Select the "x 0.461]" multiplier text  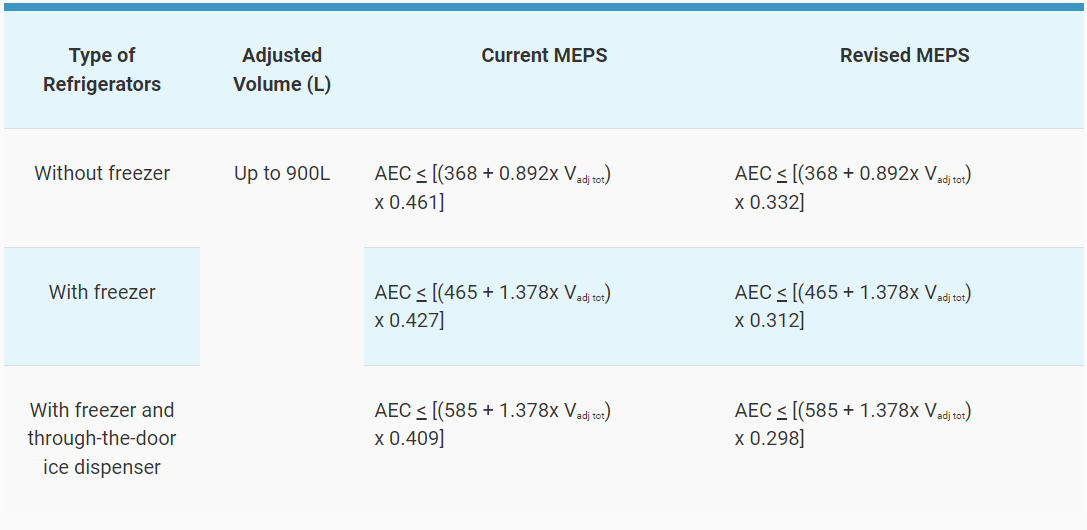coord(410,203)
